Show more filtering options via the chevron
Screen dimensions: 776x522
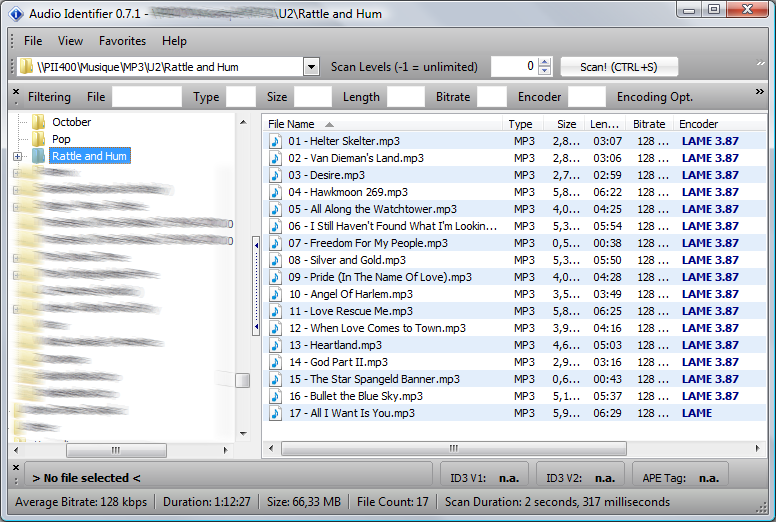coord(760,92)
